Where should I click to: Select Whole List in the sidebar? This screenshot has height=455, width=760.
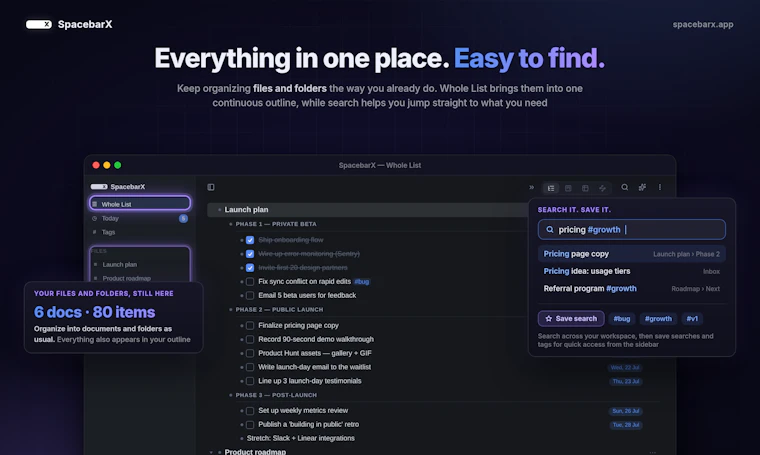tap(140, 204)
